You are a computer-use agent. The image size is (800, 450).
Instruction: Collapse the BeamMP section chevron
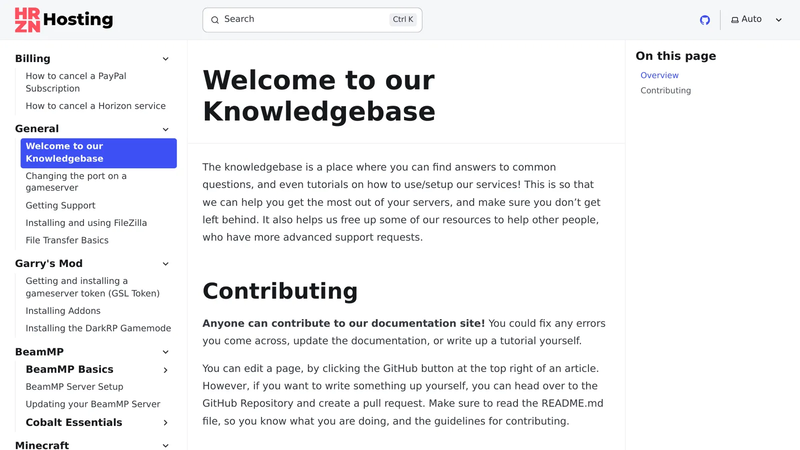165,352
